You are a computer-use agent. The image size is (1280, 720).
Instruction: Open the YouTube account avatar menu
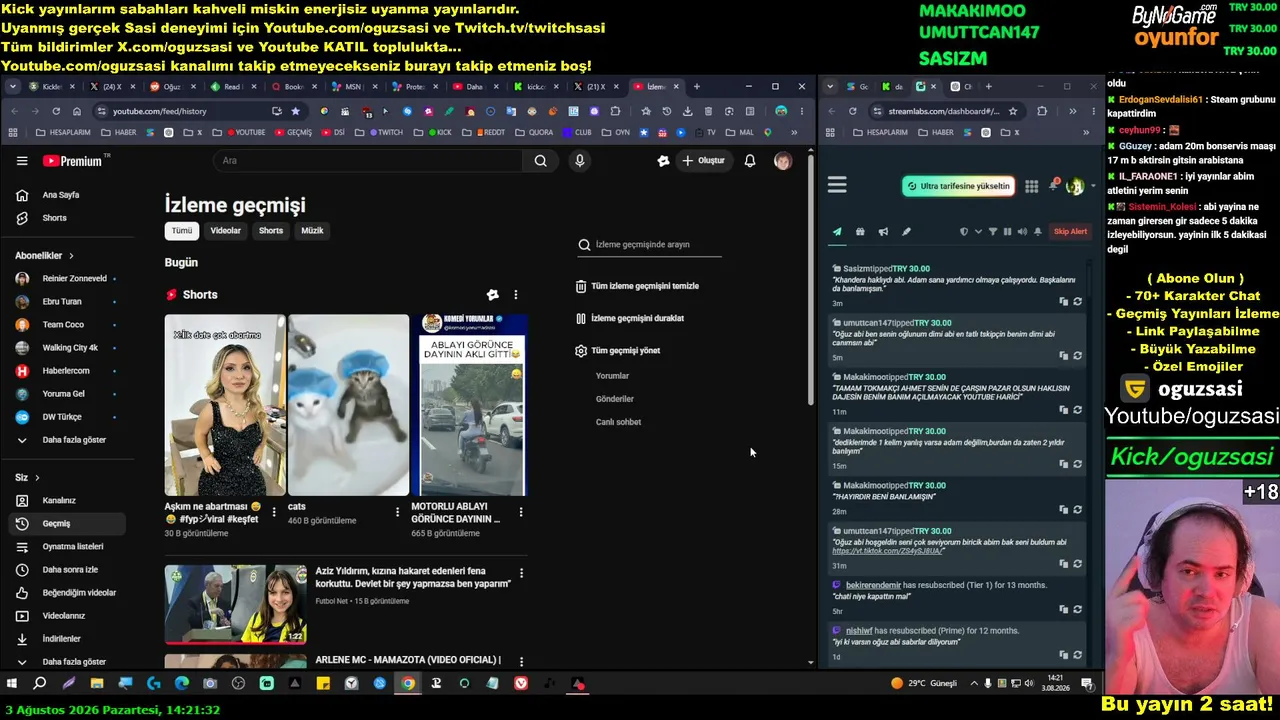pyautogui.click(x=783, y=161)
